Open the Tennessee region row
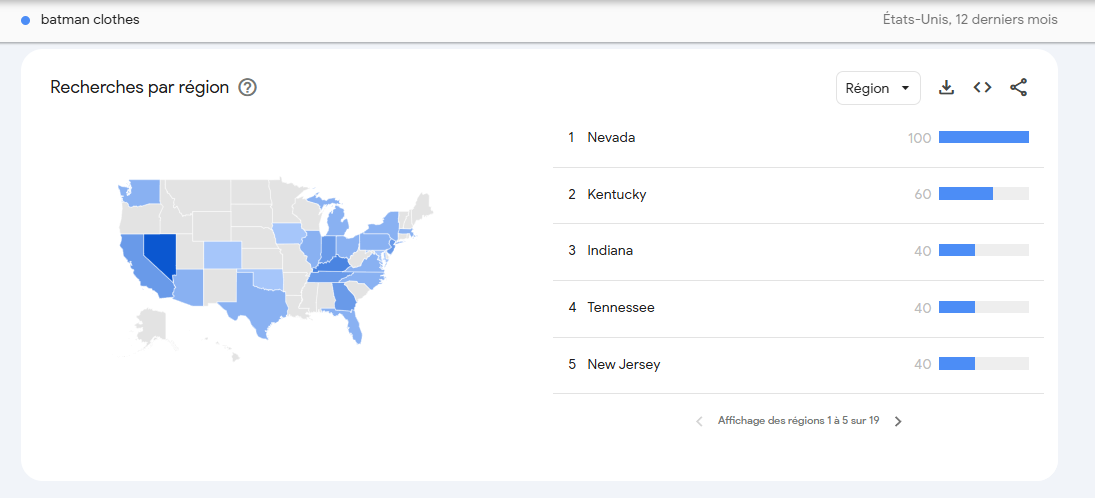The image size is (1095, 498). (x=620, y=307)
